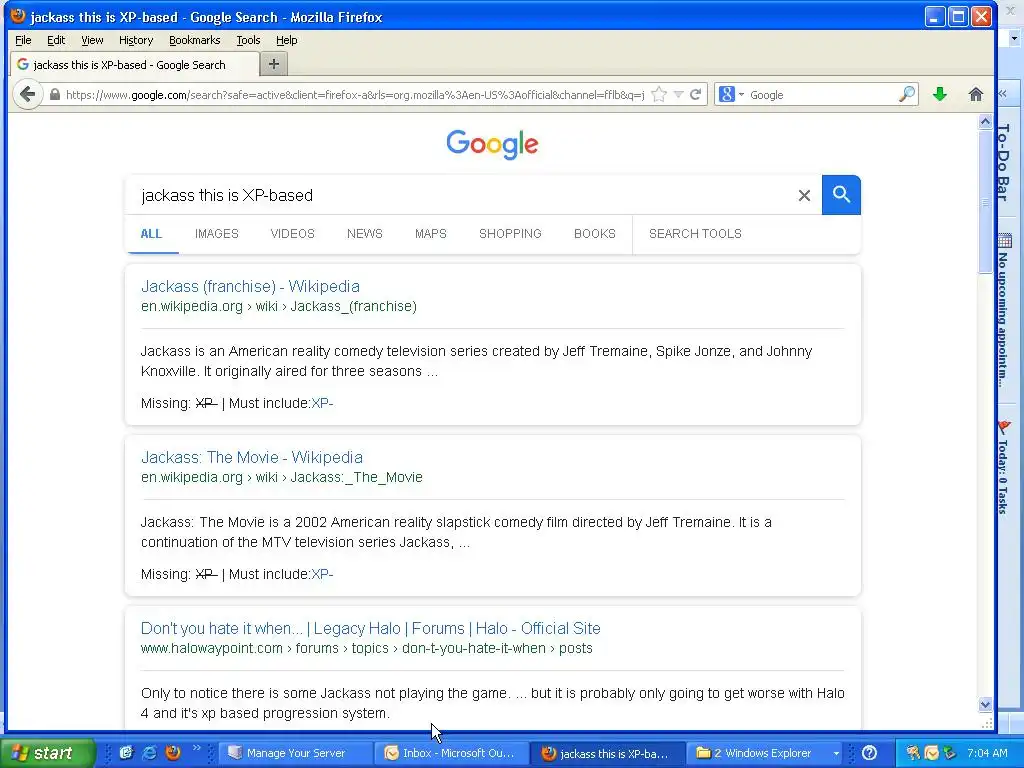Launch Internet Explorer from Quick Launch

pos(150,752)
